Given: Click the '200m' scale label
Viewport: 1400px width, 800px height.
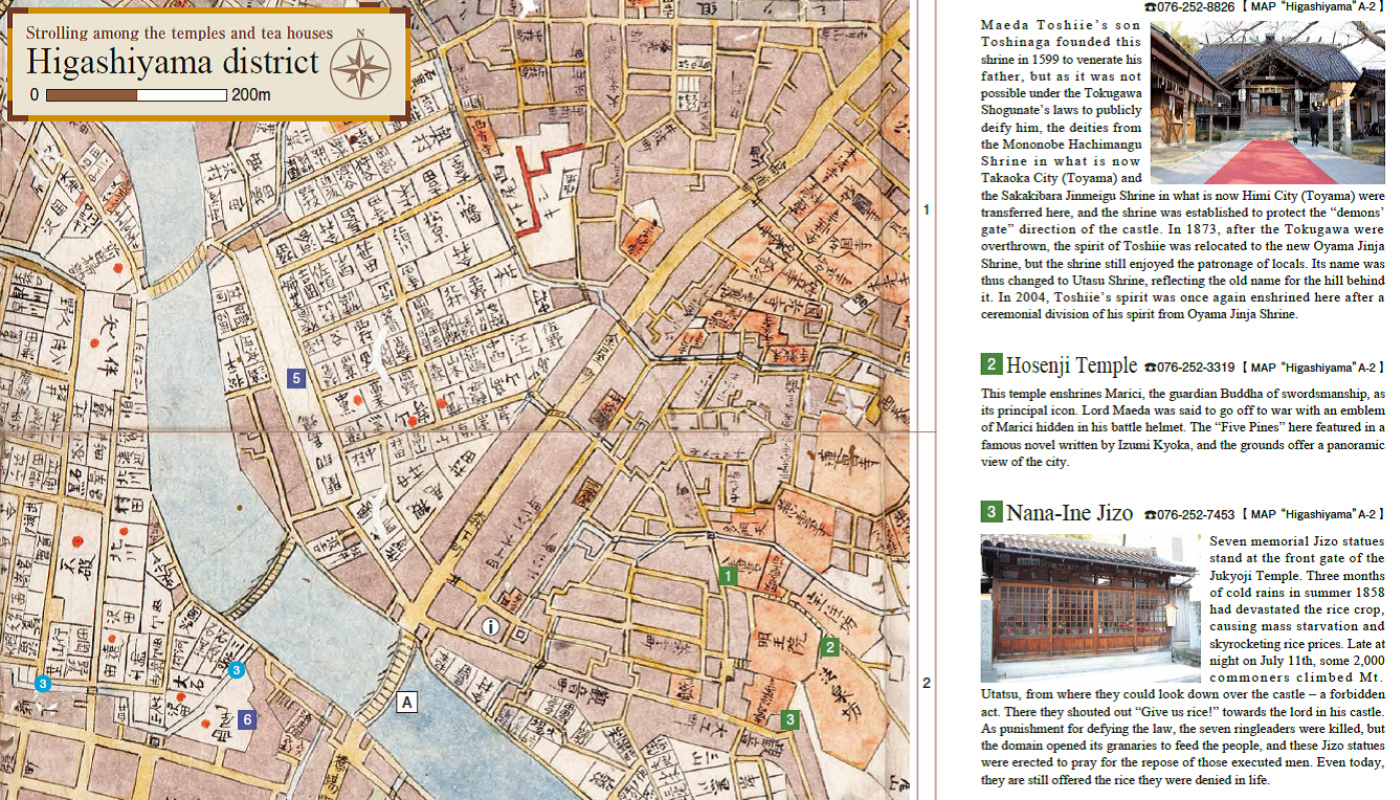Looking at the screenshot, I should click(x=251, y=95).
